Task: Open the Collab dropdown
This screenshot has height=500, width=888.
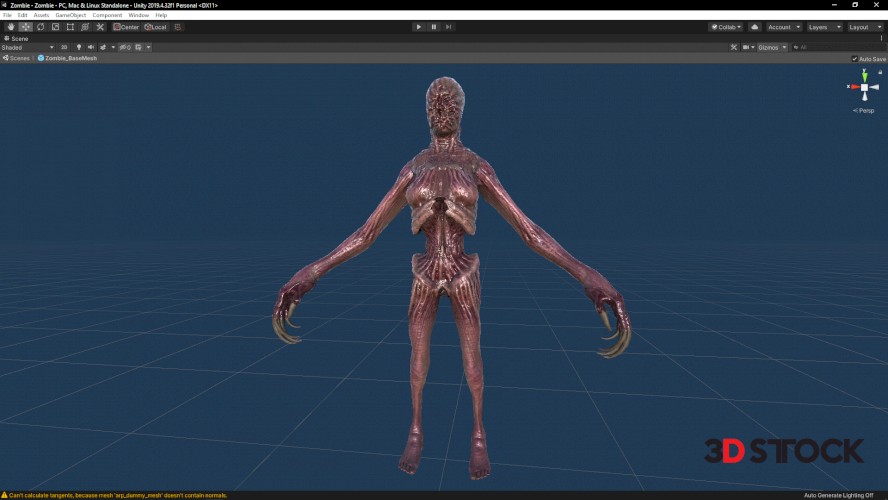Action: pyautogui.click(x=726, y=27)
